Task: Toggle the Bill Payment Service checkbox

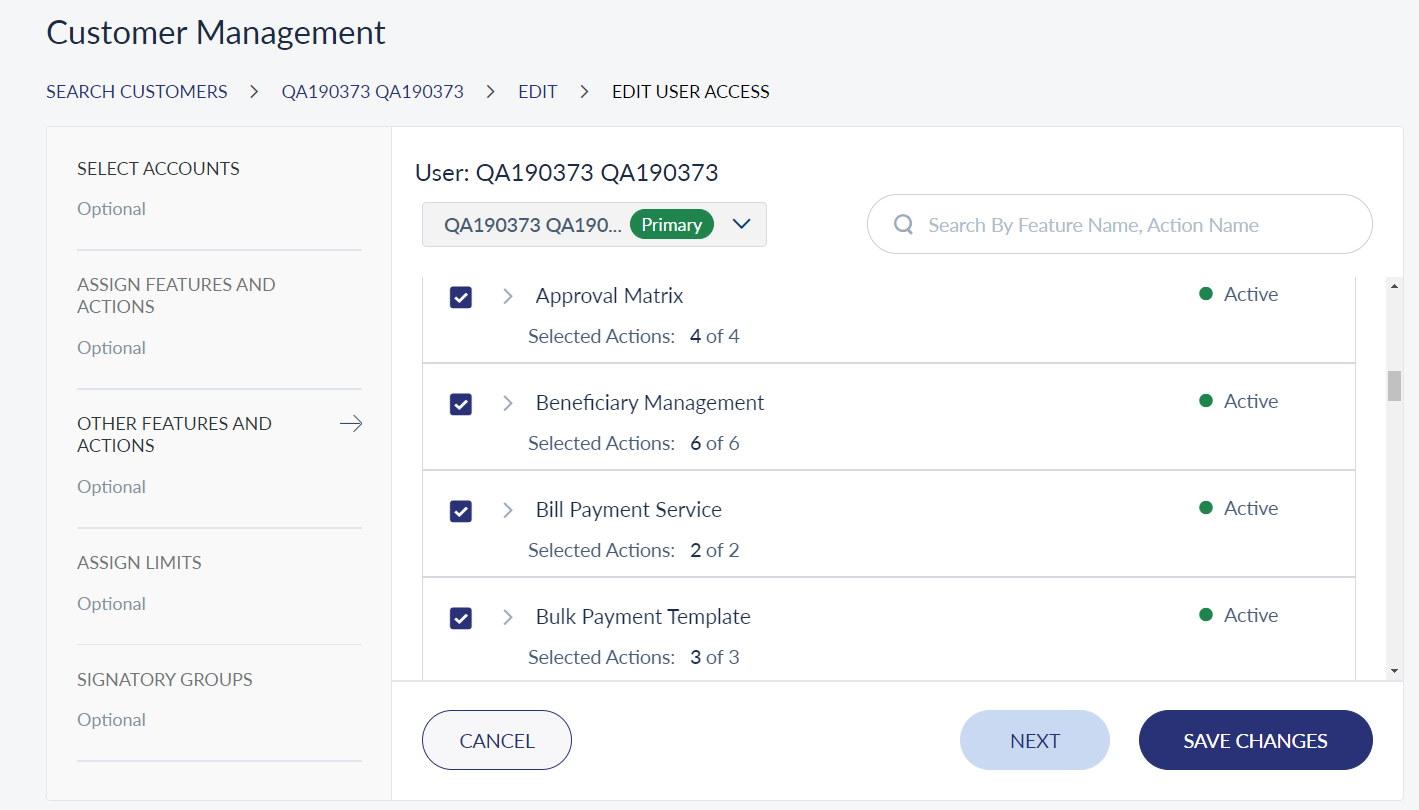Action: 461,511
